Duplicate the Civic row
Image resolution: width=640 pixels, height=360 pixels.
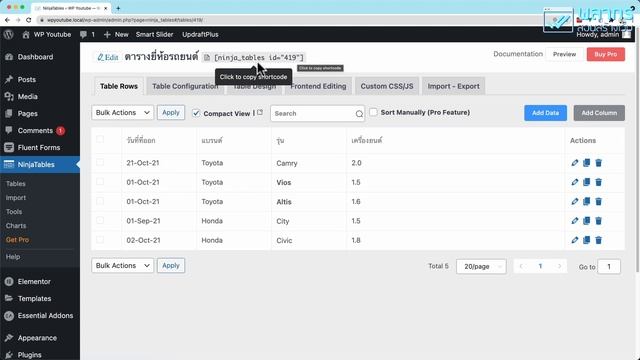click(587, 240)
